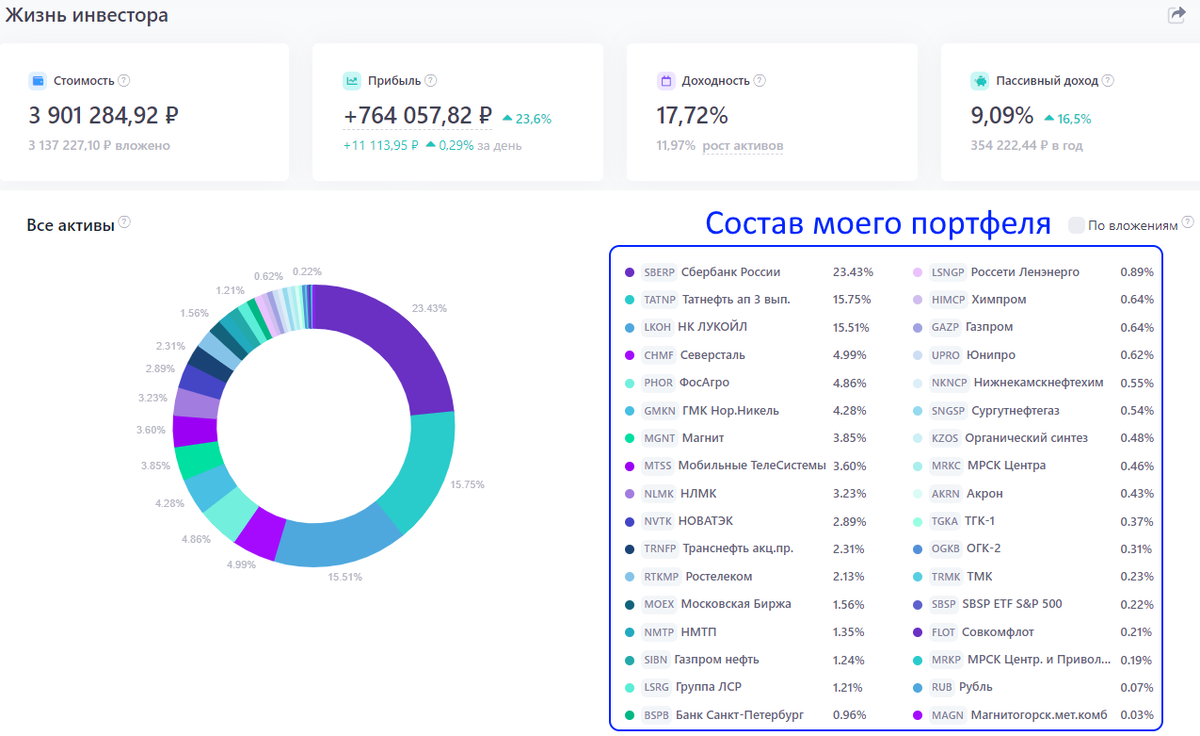Toggle the По вложениям checkbox
The height and width of the screenshot is (736, 1200).
point(1076,226)
